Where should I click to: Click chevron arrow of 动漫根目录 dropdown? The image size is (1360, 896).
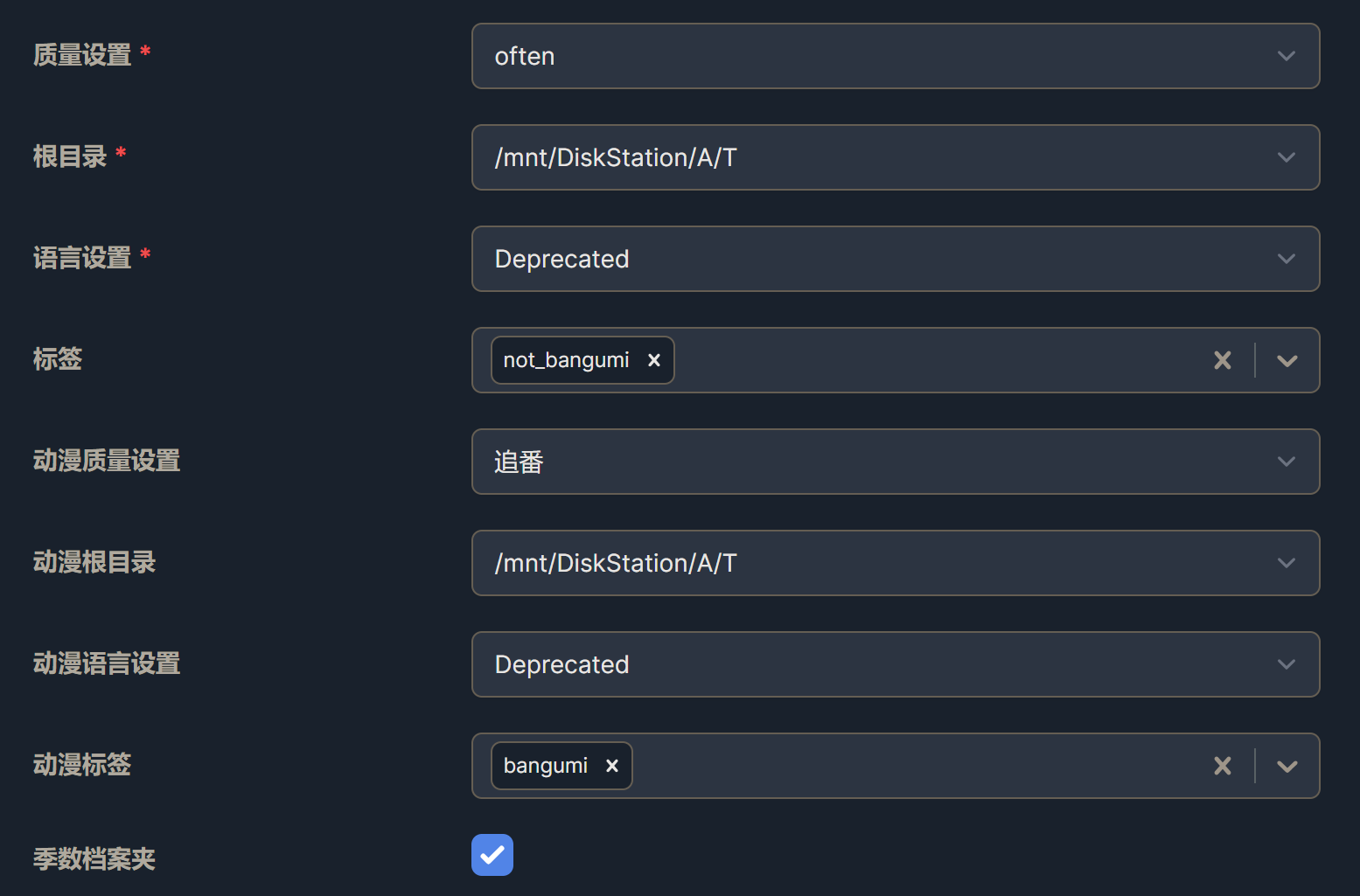coord(1286,563)
